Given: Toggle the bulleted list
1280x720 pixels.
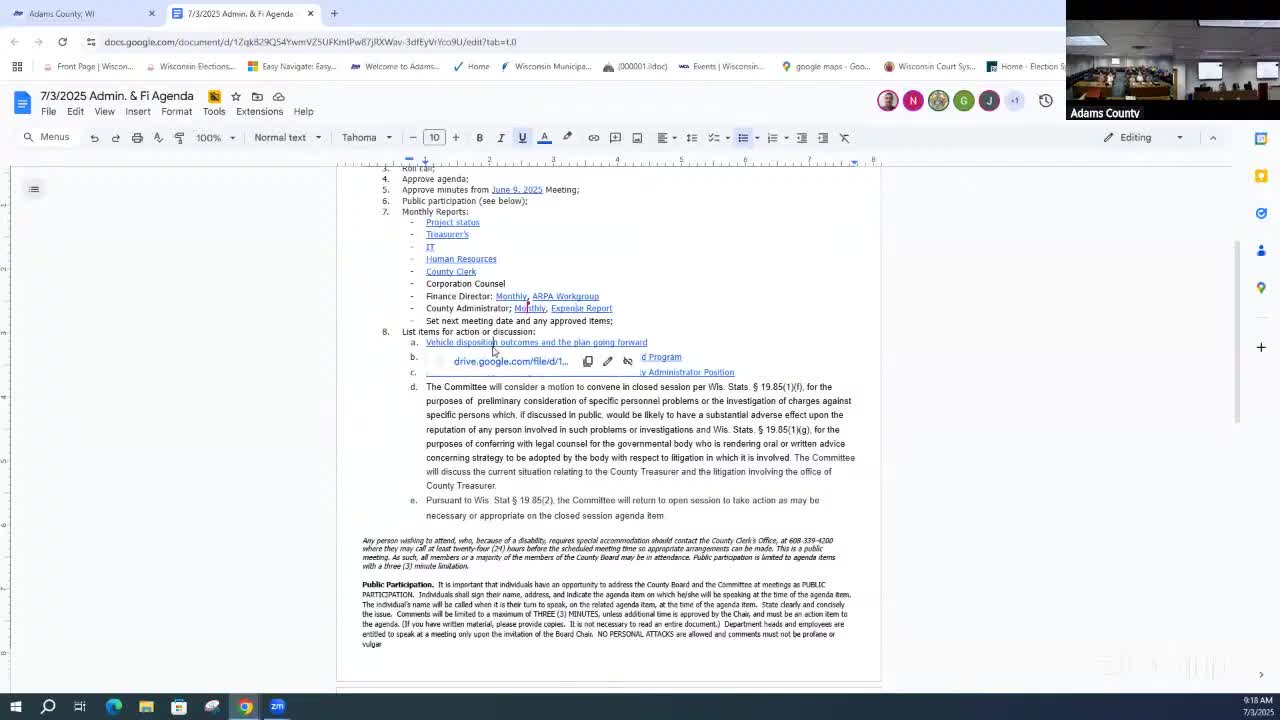Looking at the screenshot, I should pyautogui.click(x=742, y=138).
